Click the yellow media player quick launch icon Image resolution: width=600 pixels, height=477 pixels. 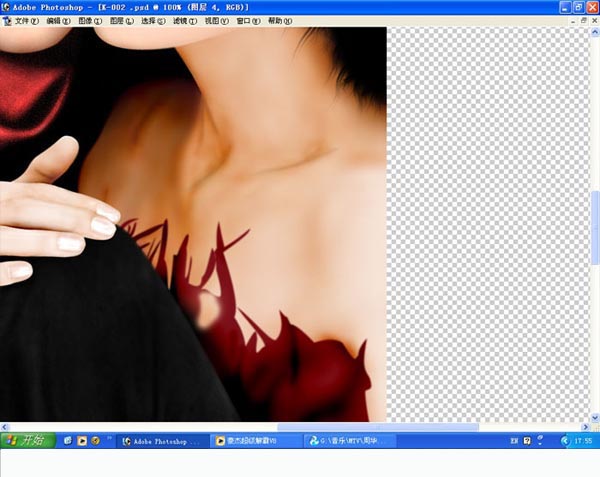point(82,441)
